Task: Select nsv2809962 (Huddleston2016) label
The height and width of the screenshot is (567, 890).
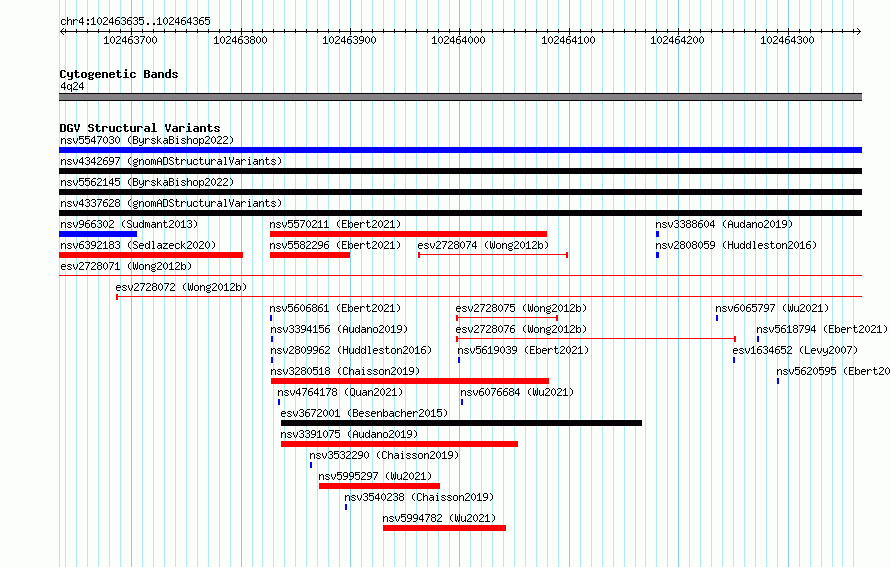Action: [x=351, y=350]
